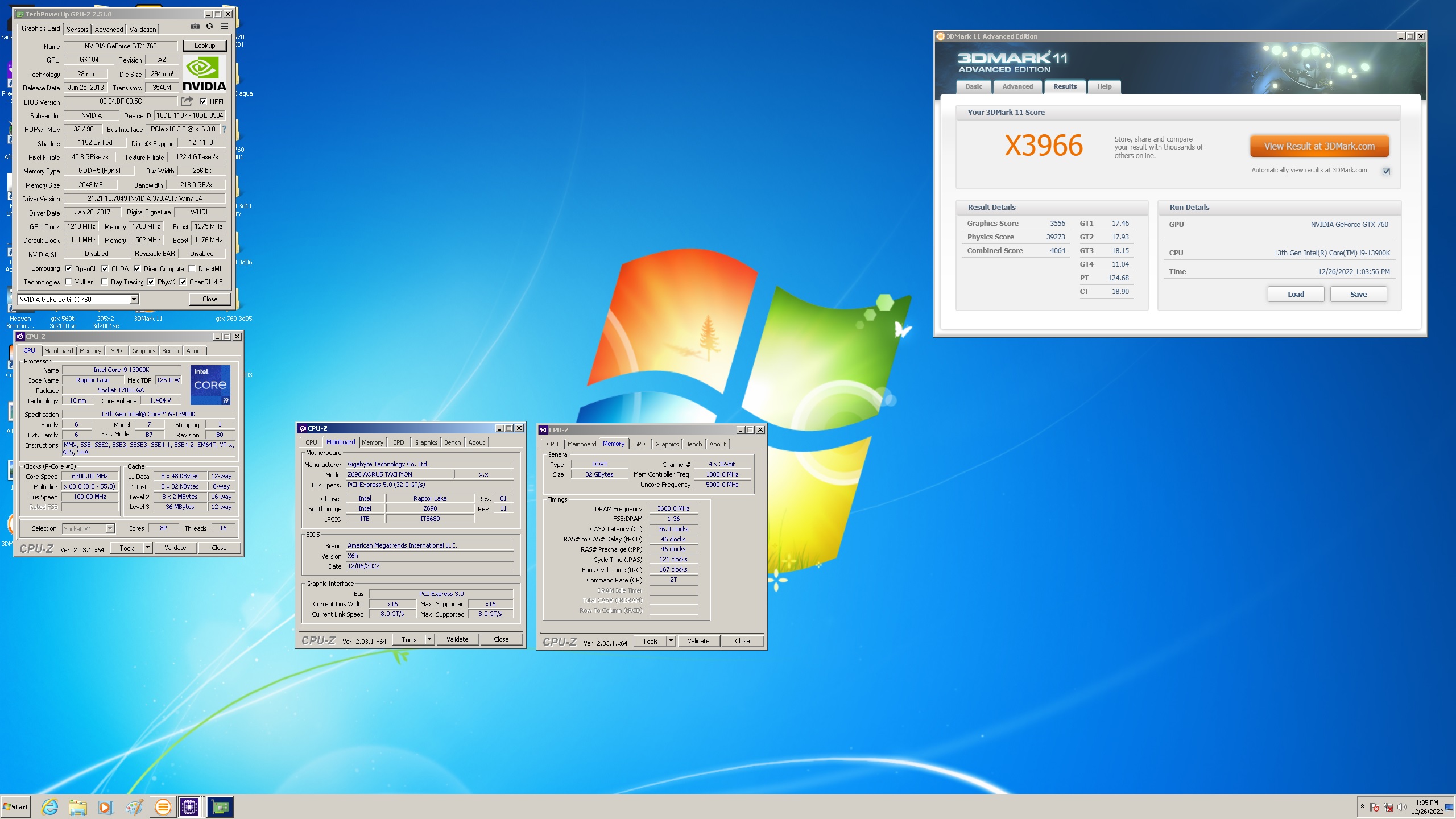Click the BIOS export share icon

tap(187, 101)
